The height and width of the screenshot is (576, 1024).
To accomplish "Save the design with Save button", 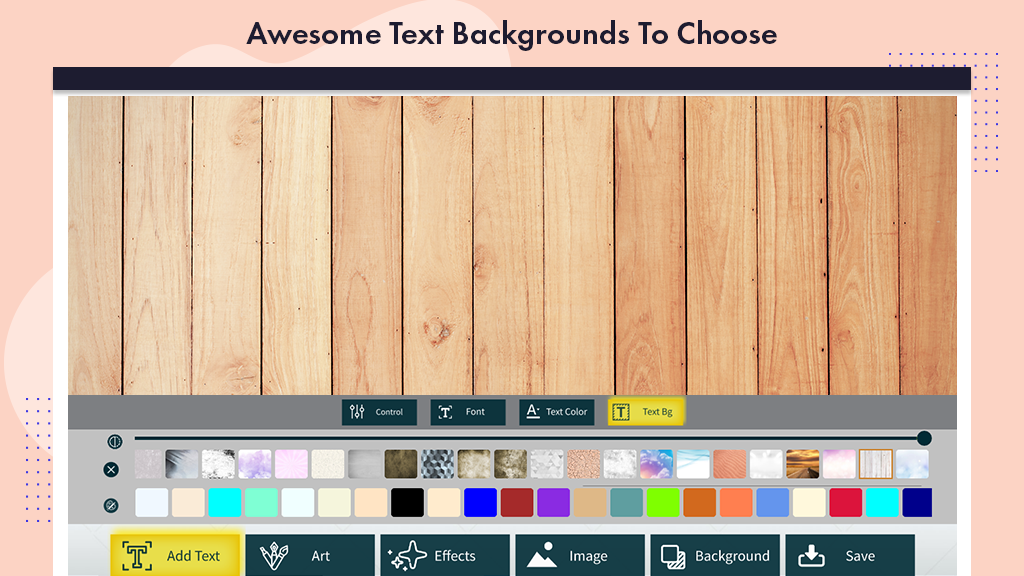I will pos(850,556).
